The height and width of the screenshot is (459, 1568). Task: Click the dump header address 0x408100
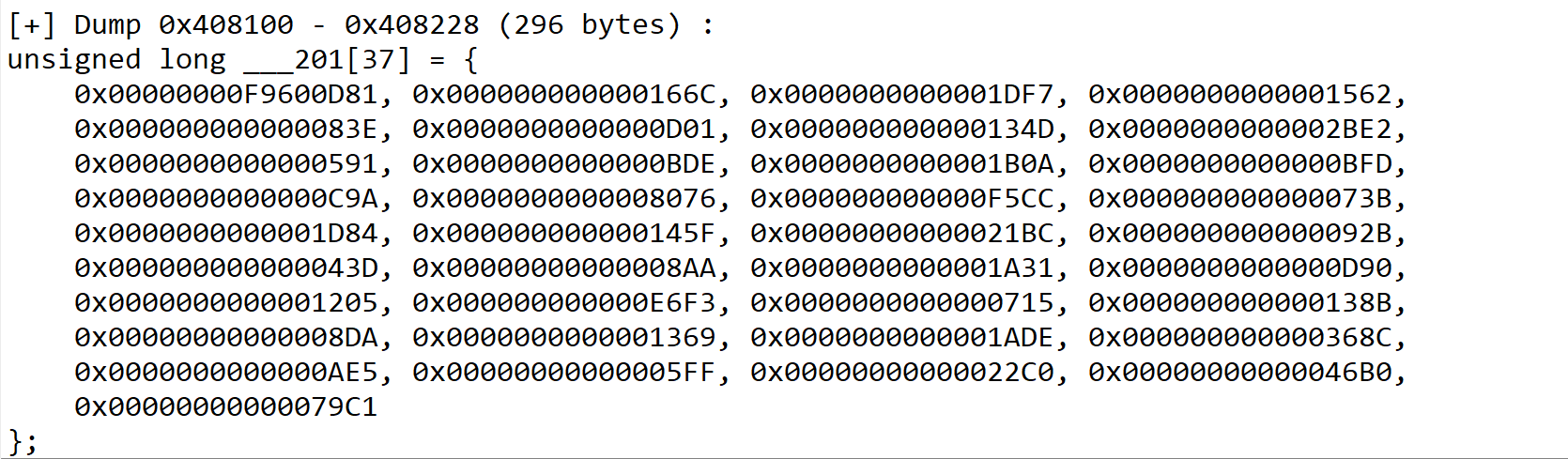click(x=225, y=25)
